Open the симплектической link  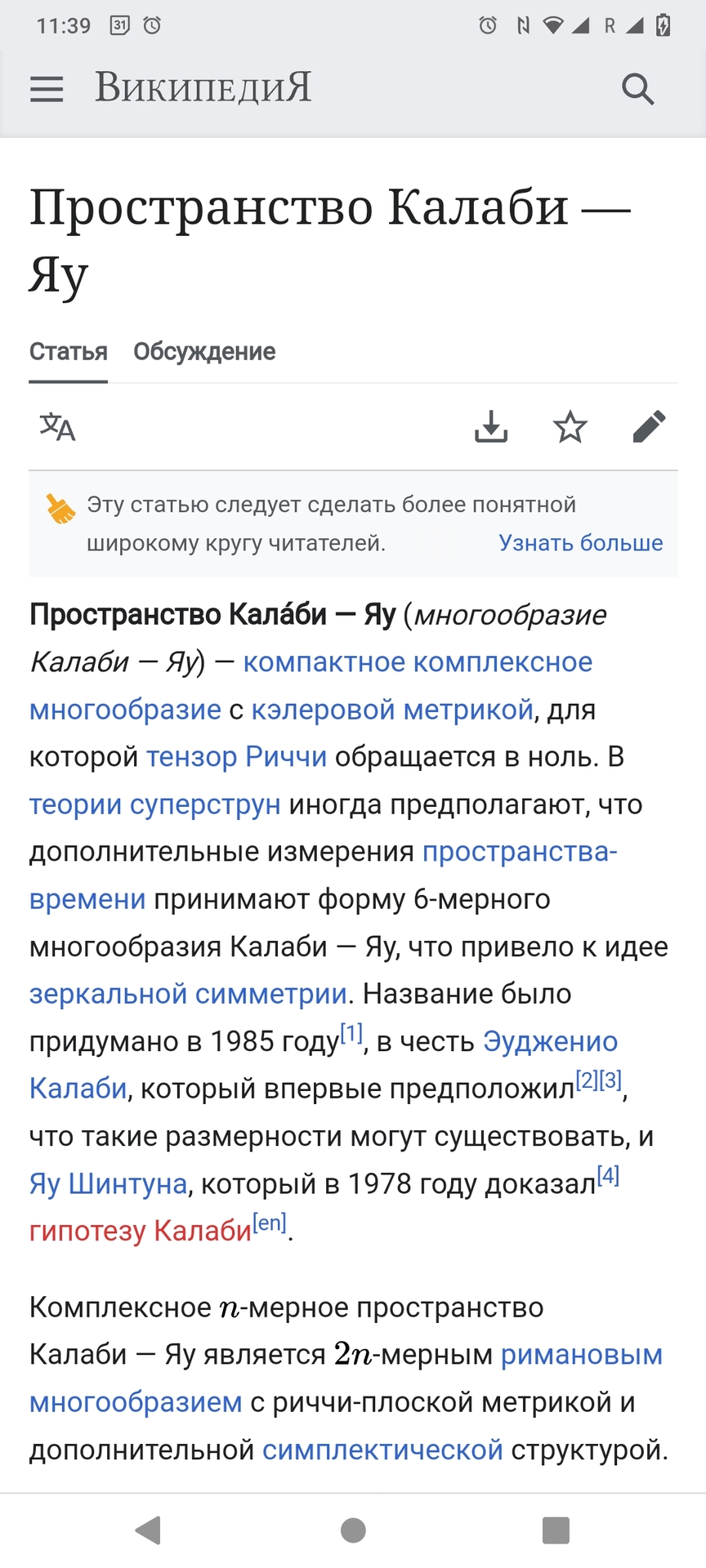(x=382, y=1450)
